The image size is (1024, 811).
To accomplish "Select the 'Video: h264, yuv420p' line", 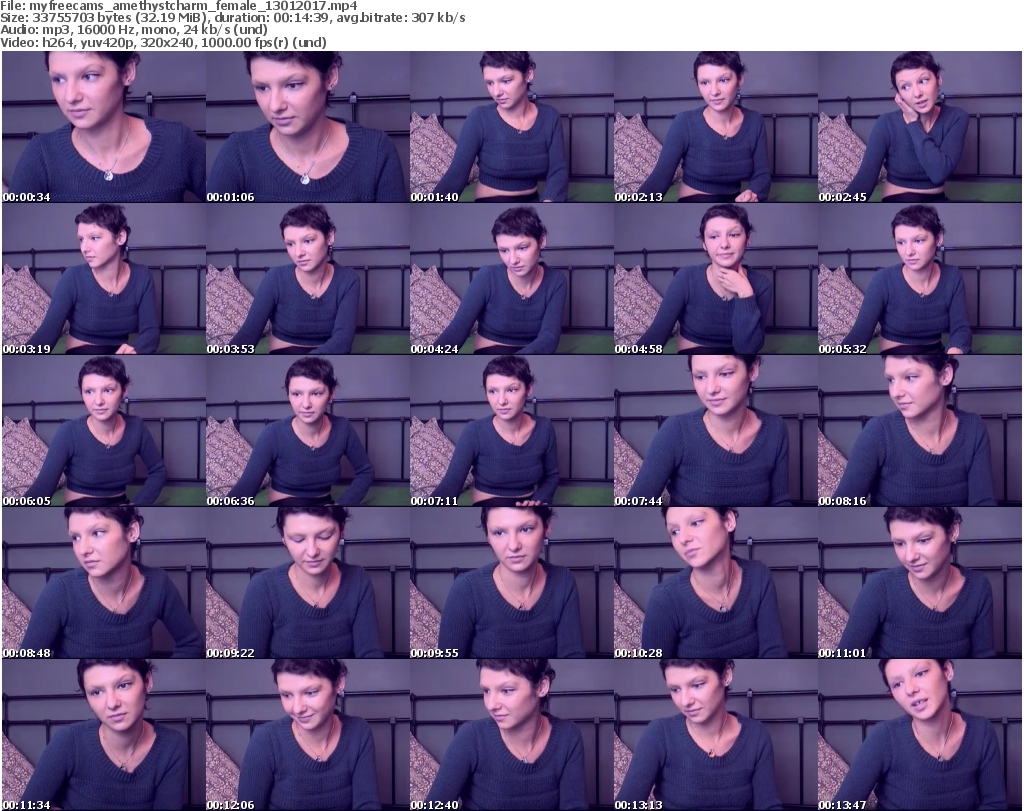I will coord(163,42).
